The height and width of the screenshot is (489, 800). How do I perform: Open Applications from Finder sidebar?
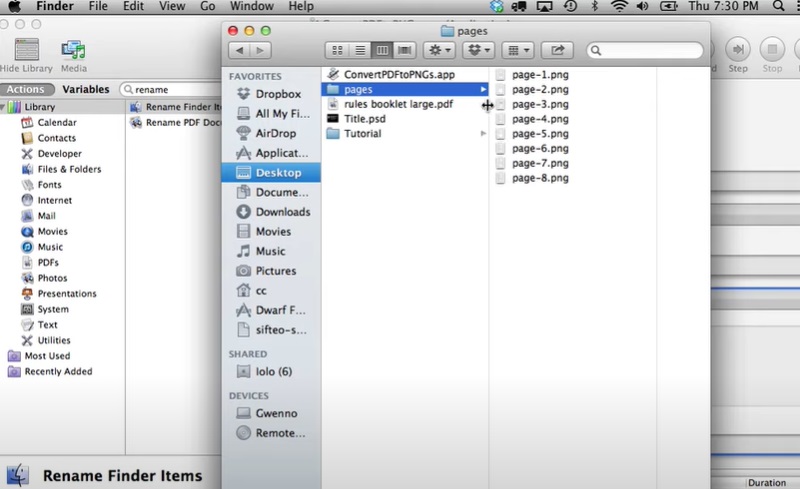point(271,153)
